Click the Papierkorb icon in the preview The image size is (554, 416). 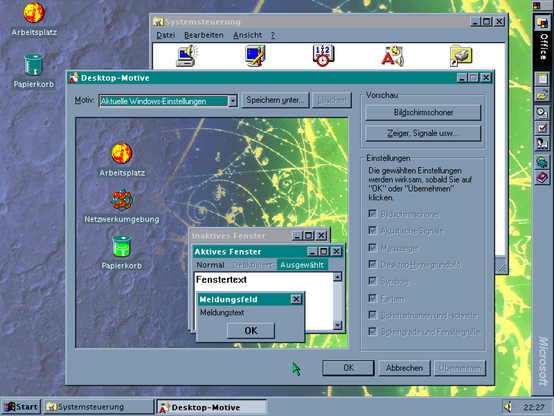pos(122,246)
